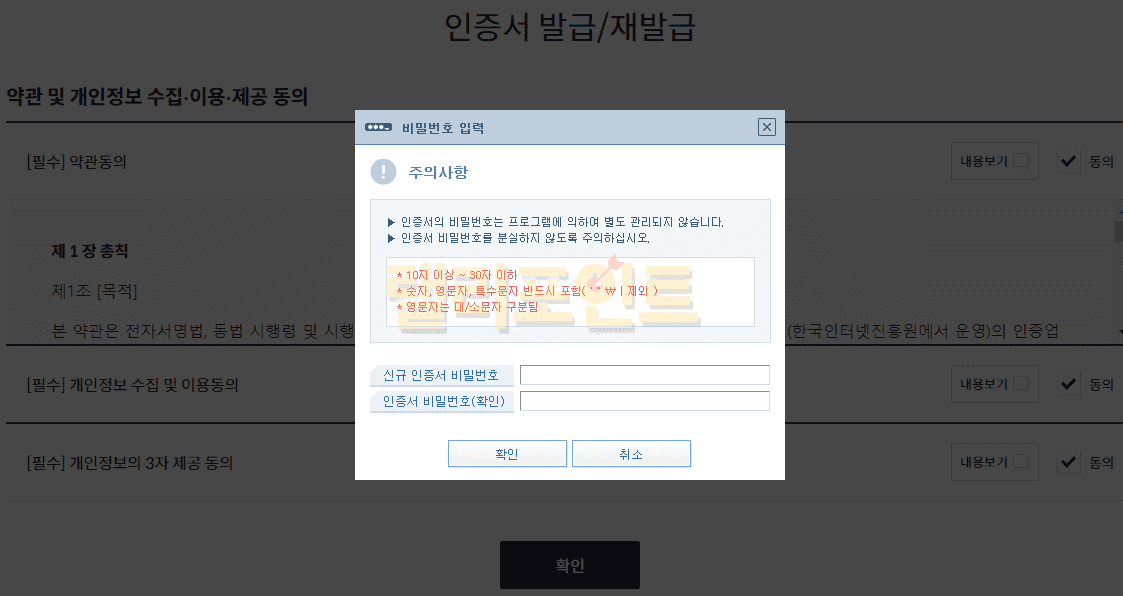Show 내용보기 for 개인정보의 3자 제공 동의
Image resolution: width=1123 pixels, height=596 pixels.
point(994,463)
